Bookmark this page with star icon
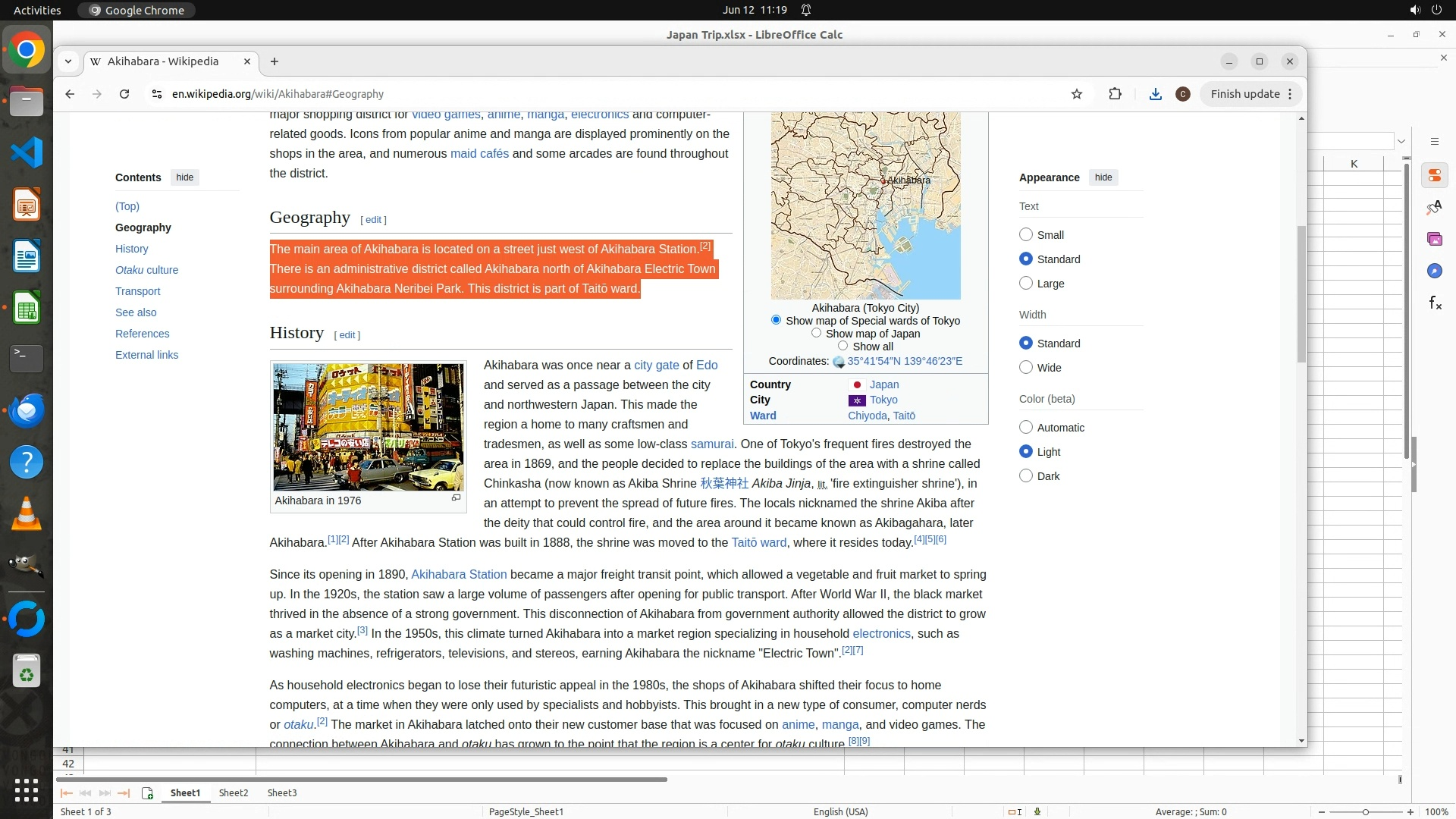Screen dimensions: 1456x819 (1077, 94)
